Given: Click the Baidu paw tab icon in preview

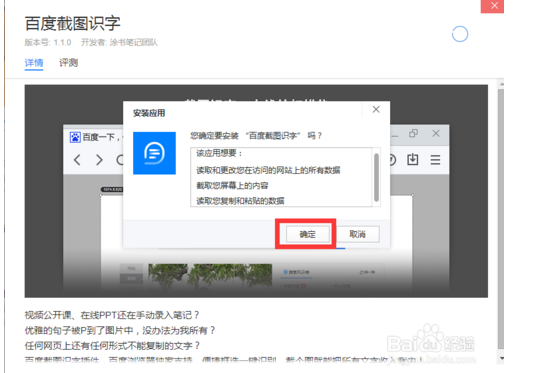Looking at the screenshot, I should tap(75, 137).
